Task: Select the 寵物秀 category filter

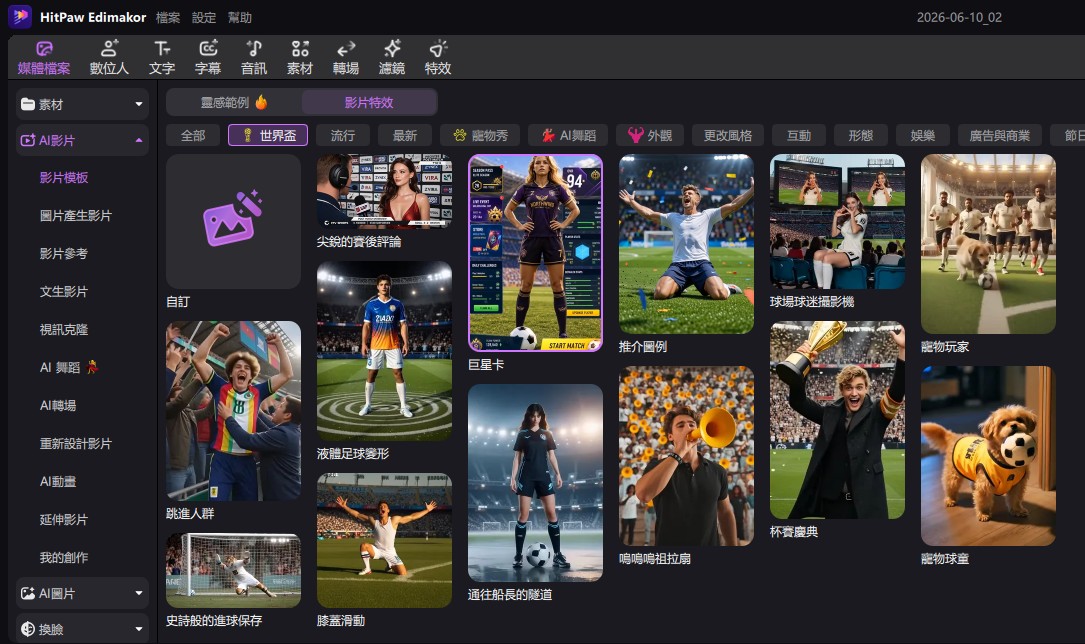Action: pos(480,136)
